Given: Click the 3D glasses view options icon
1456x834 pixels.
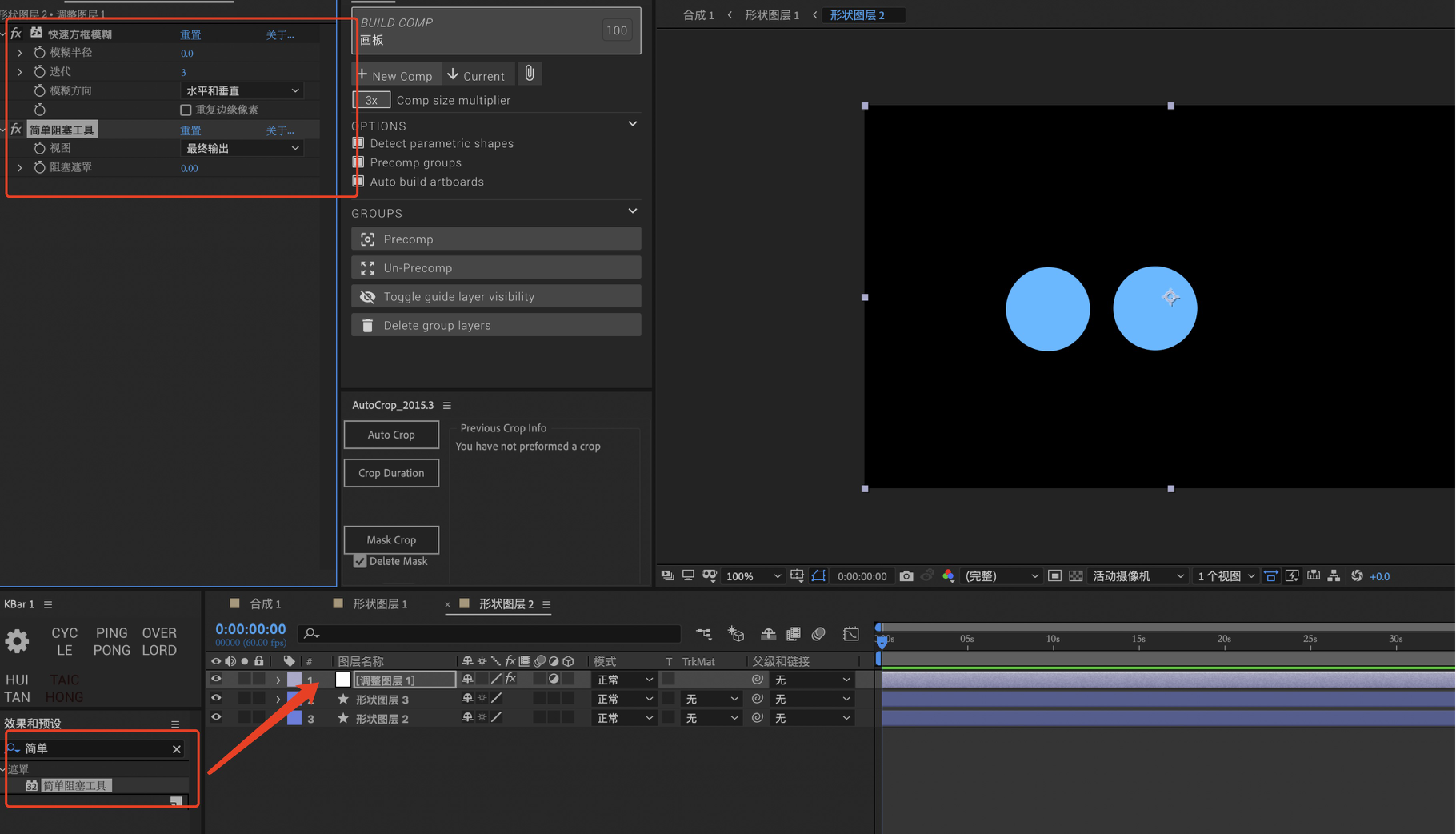Looking at the screenshot, I should [709, 576].
